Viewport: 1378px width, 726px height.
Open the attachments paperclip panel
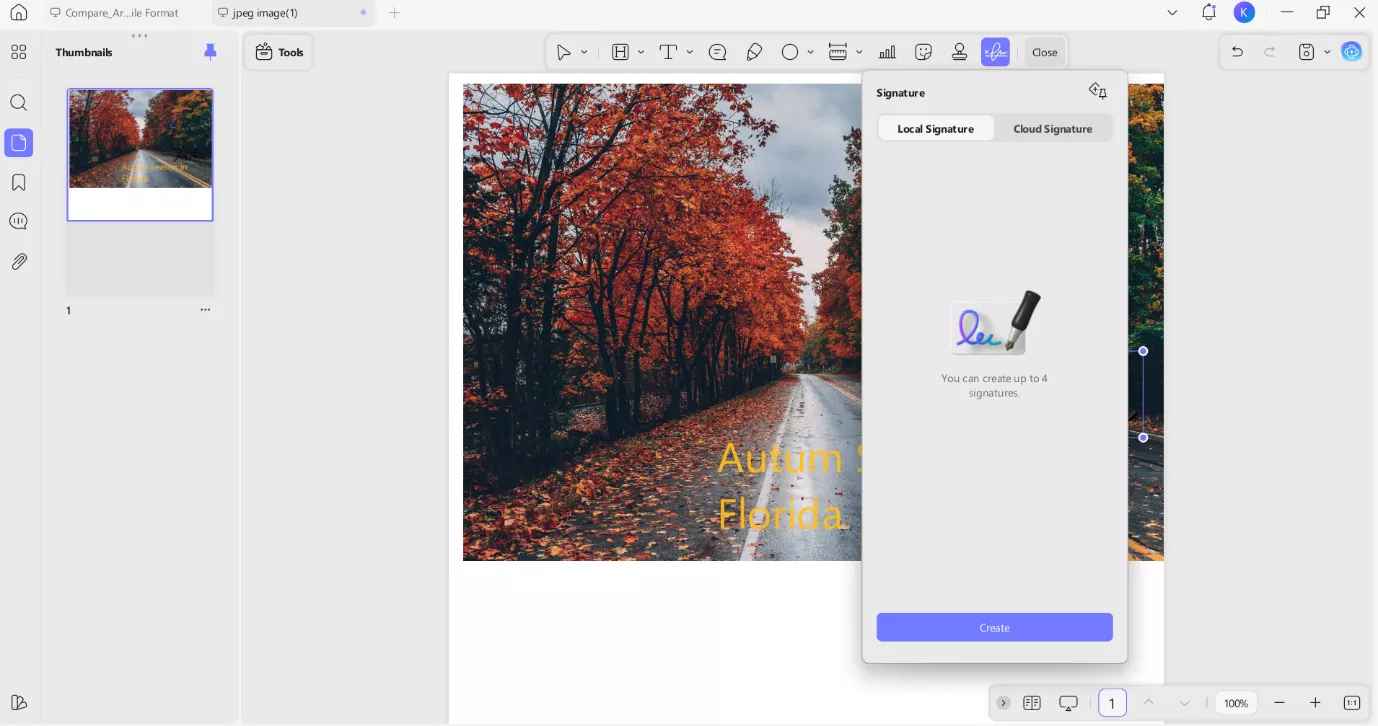(18, 262)
